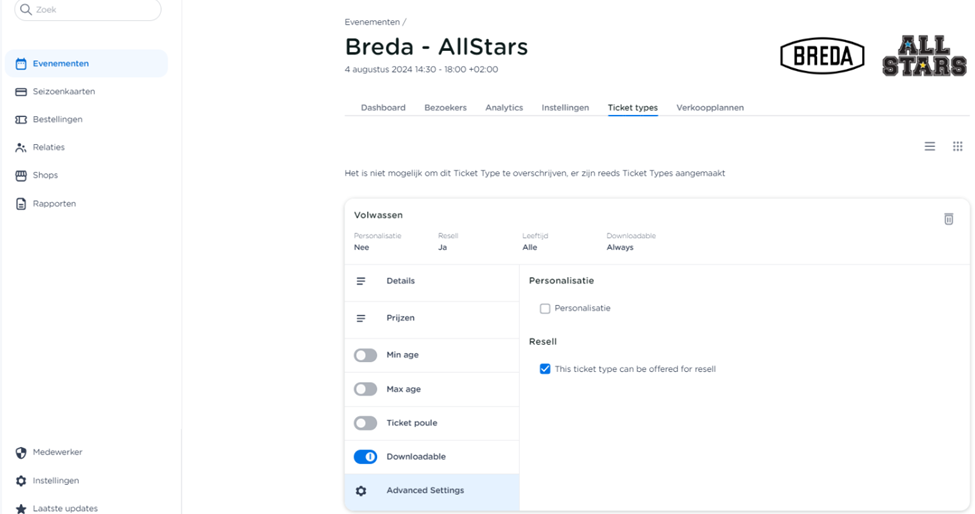
Task: Click the Zoek search field
Action: pyautogui.click(x=88, y=10)
